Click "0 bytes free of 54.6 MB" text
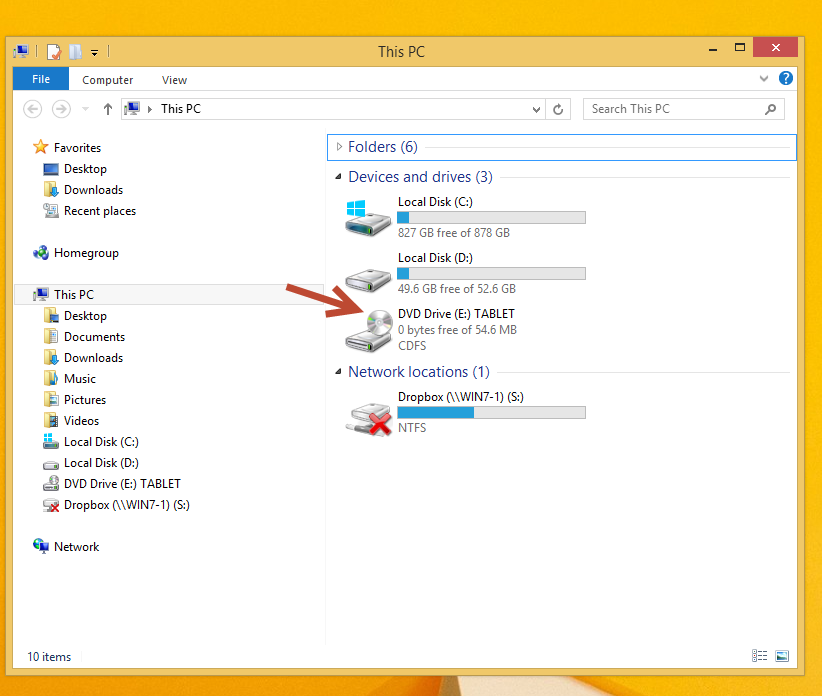Screen dimensions: 822x696 point(457,330)
